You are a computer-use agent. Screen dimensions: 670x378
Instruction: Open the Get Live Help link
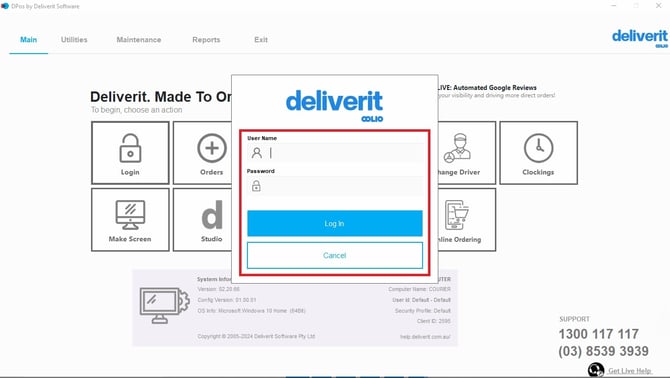coord(630,371)
